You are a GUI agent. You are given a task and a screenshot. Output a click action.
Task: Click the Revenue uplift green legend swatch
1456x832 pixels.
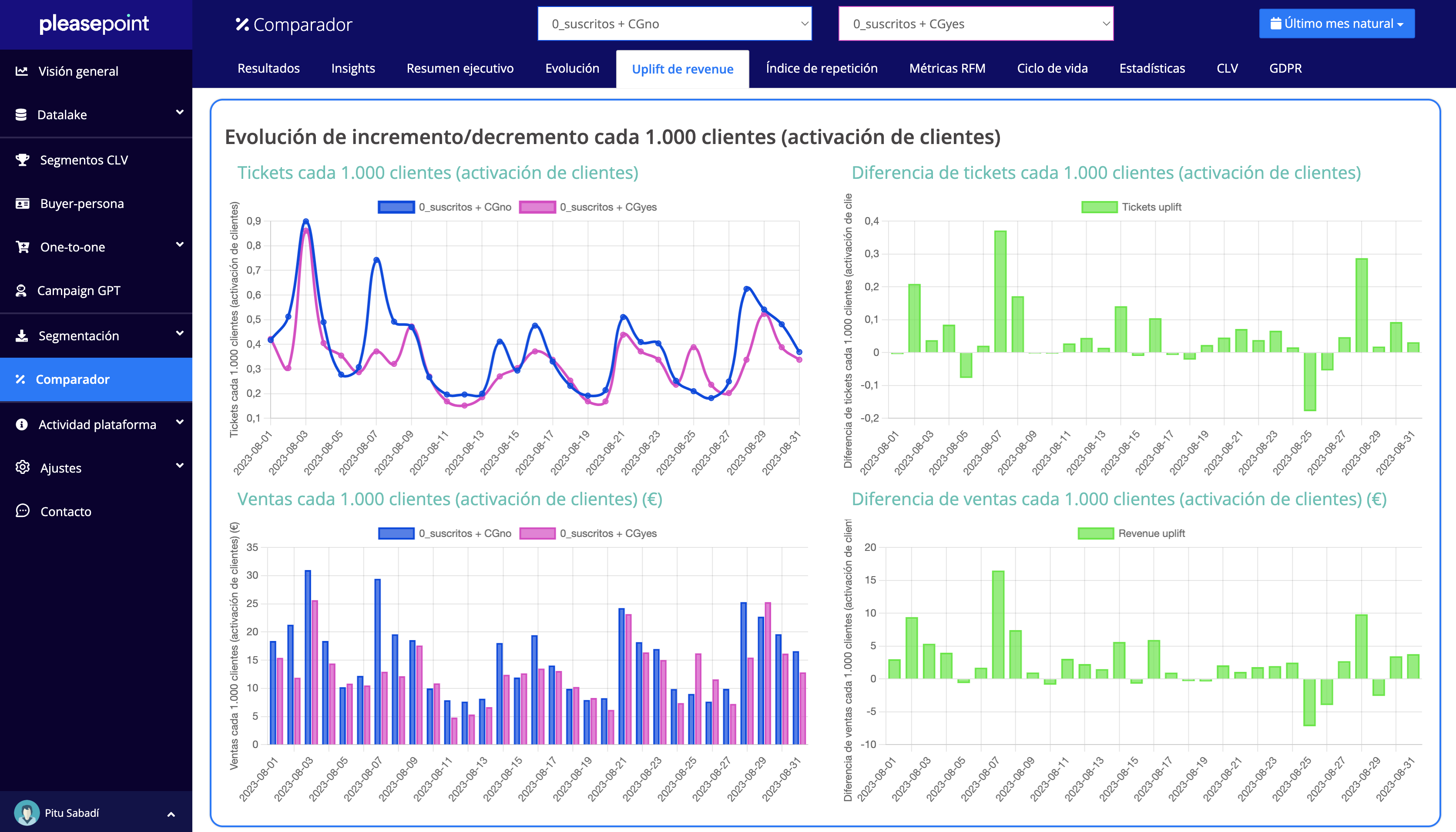pyautogui.click(x=1095, y=533)
